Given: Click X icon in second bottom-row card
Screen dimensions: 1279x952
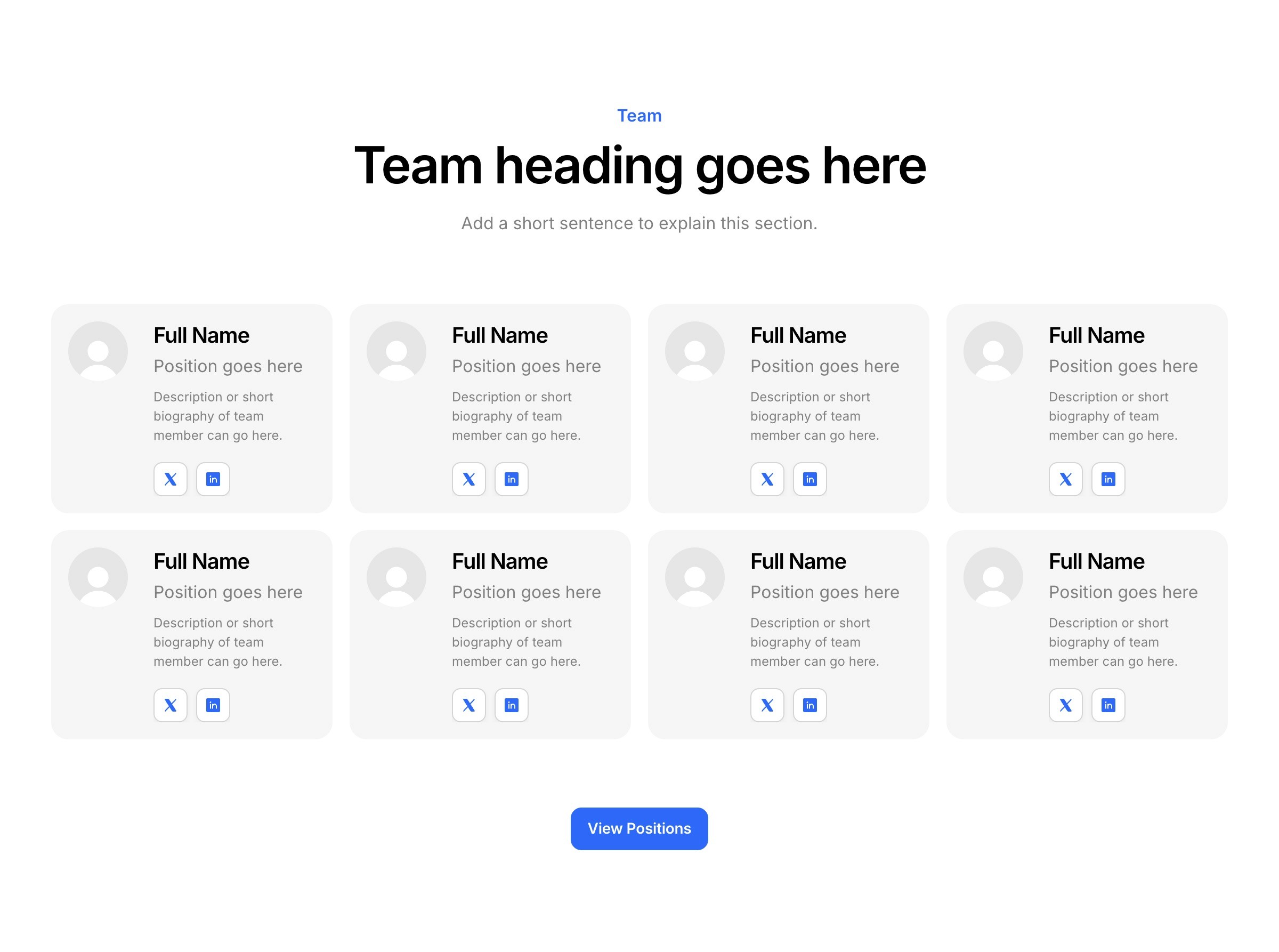Looking at the screenshot, I should pos(469,705).
